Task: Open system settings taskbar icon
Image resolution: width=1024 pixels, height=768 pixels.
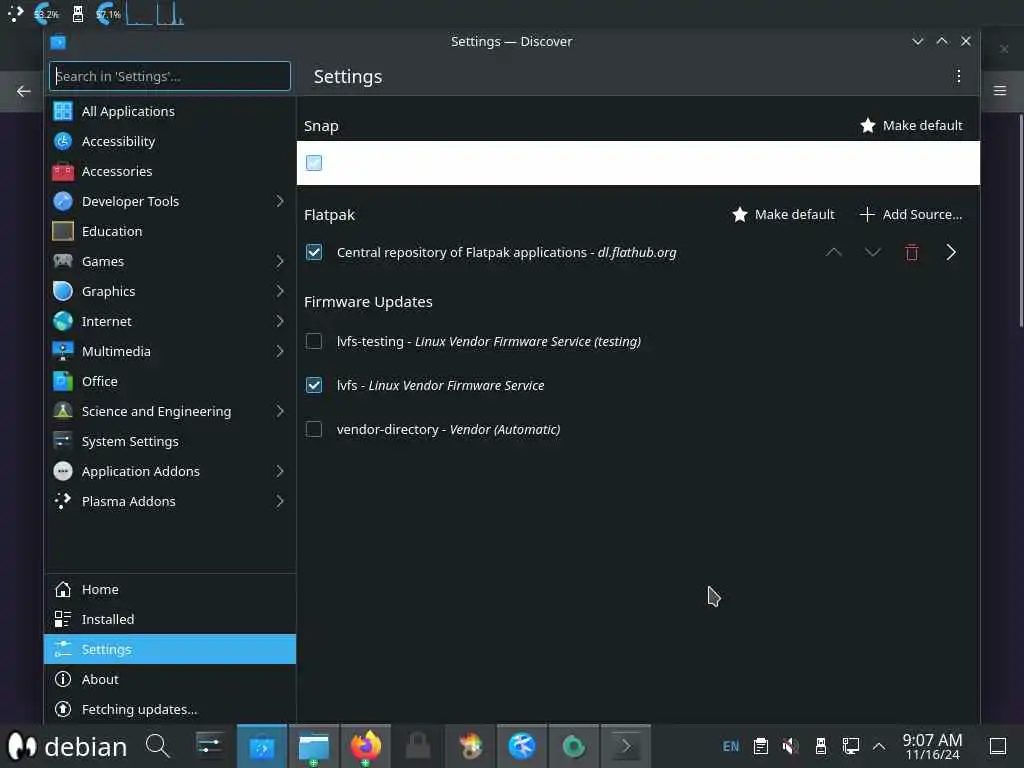Action: pyautogui.click(x=210, y=746)
